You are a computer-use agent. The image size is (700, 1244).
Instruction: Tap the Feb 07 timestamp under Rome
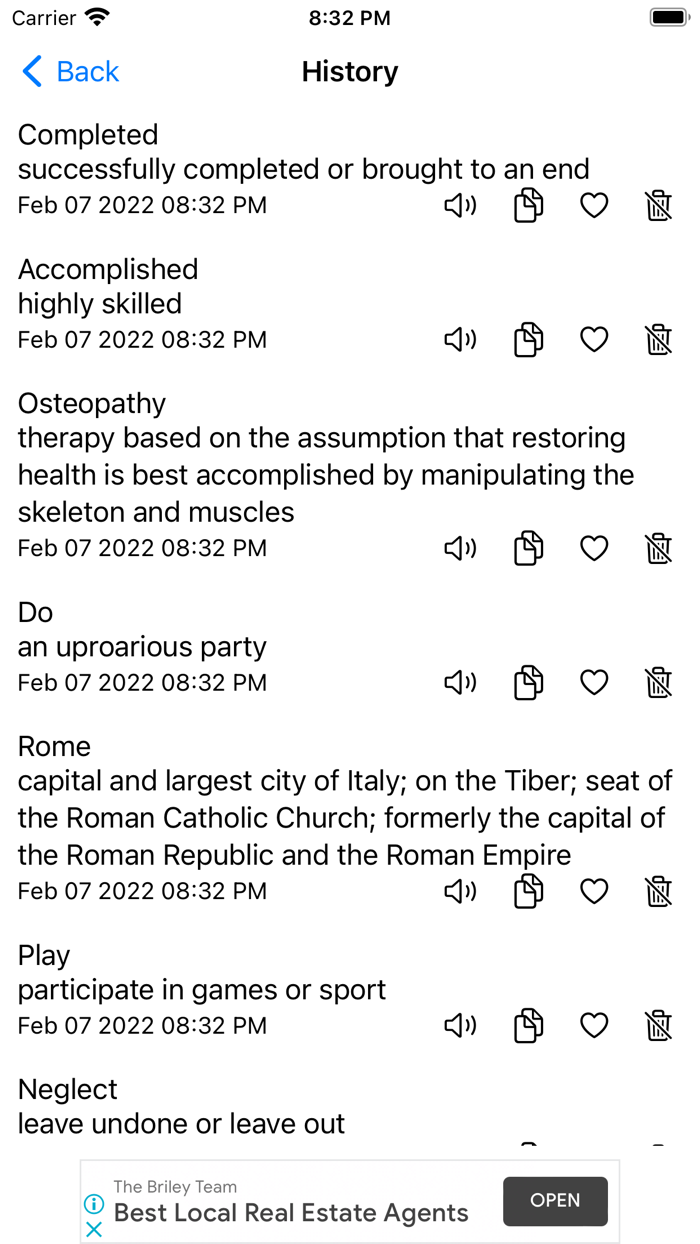(x=141, y=891)
